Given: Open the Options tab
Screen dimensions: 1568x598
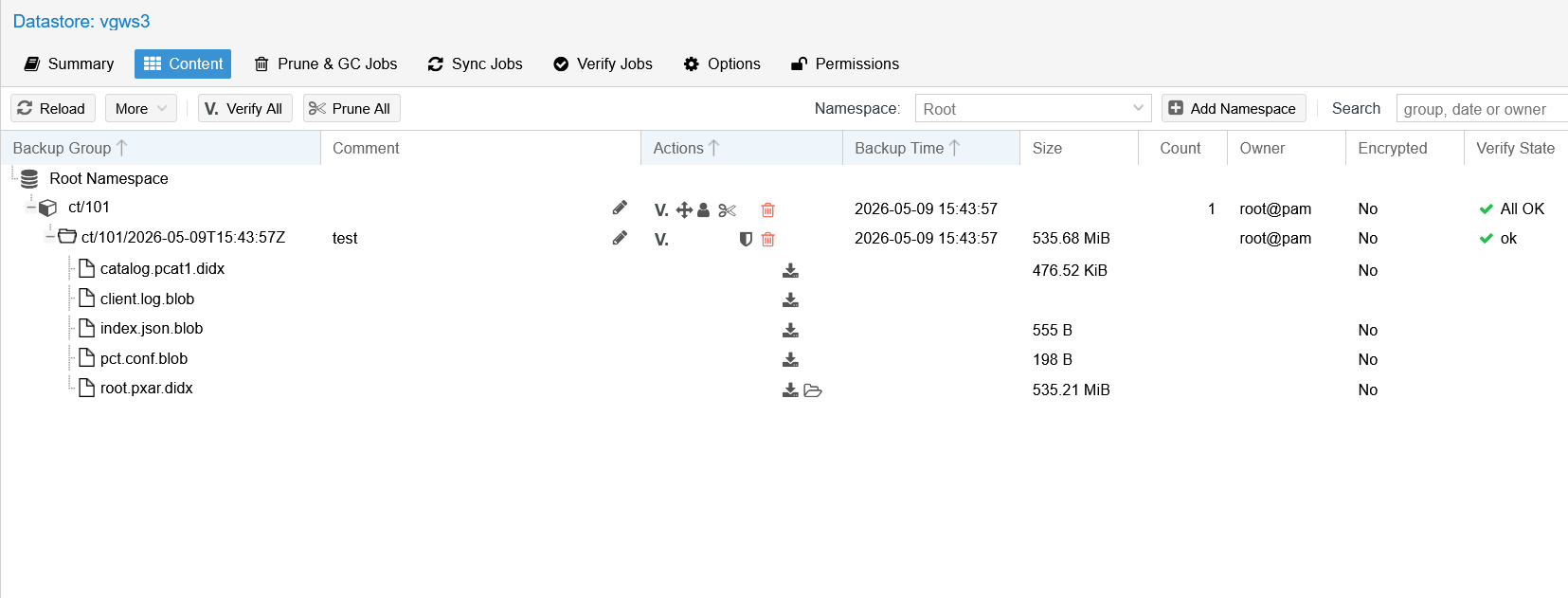Looking at the screenshot, I should coord(722,63).
